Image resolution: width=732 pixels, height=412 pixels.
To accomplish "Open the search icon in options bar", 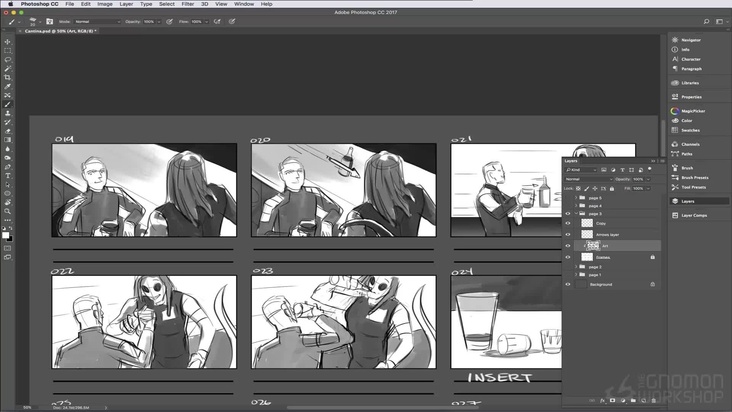I will click(x=706, y=21).
